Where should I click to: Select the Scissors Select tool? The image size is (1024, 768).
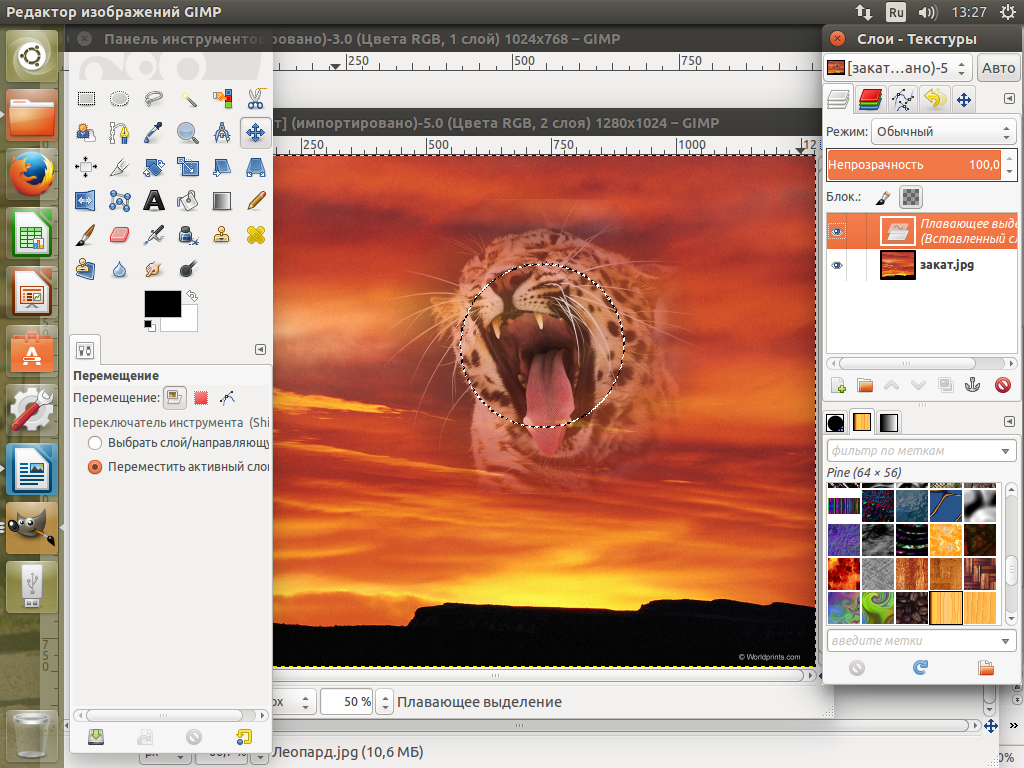255,98
